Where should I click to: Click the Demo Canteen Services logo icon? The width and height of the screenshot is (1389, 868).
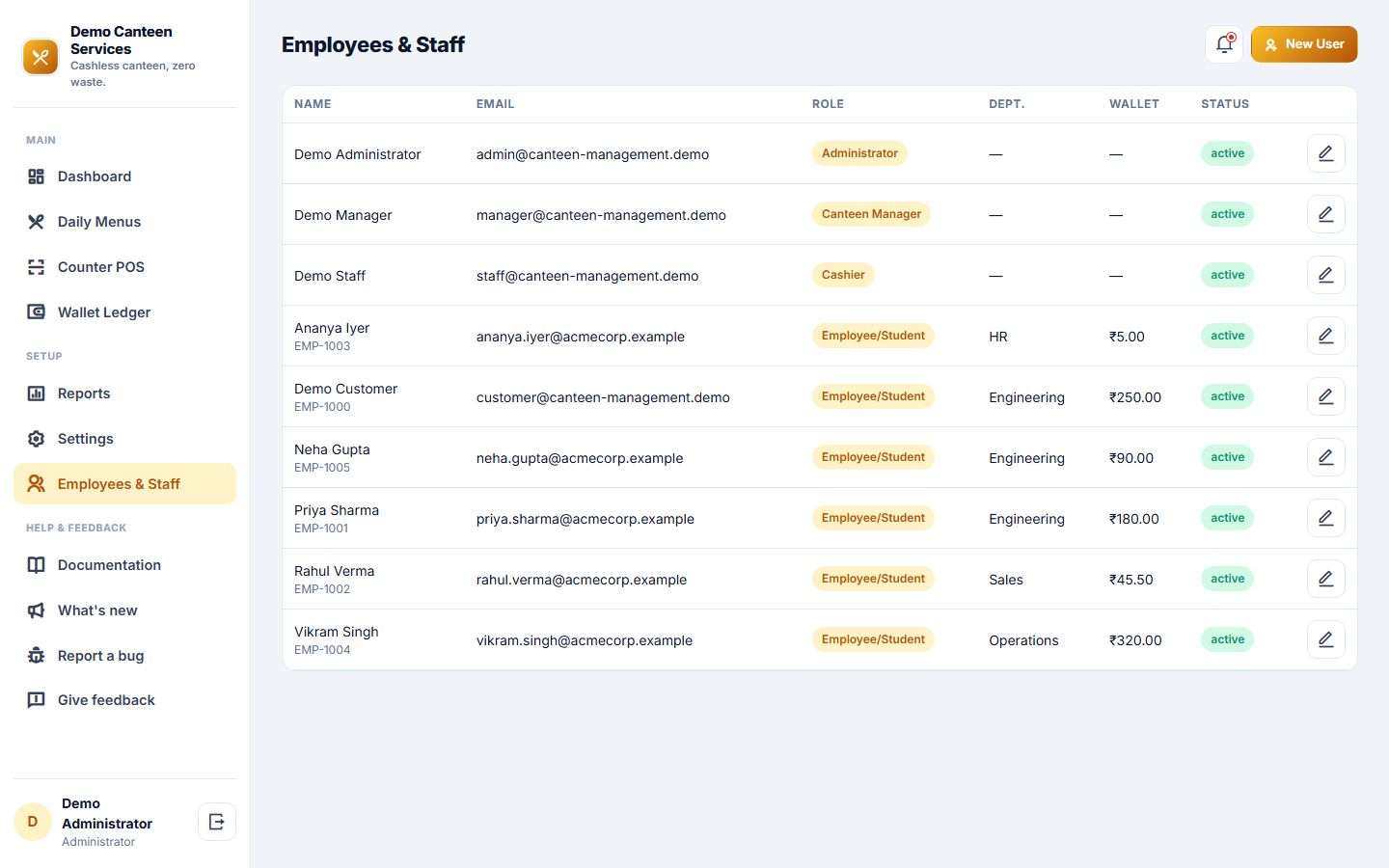41,57
